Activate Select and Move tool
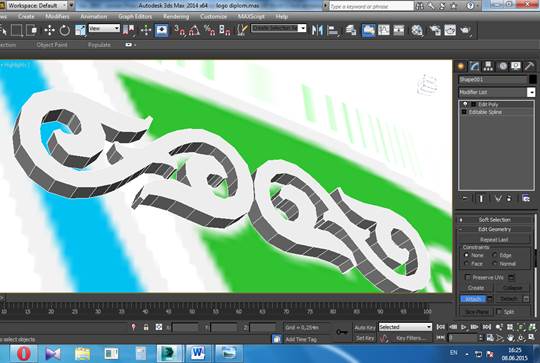The height and width of the screenshot is (363, 540). [x=49, y=30]
